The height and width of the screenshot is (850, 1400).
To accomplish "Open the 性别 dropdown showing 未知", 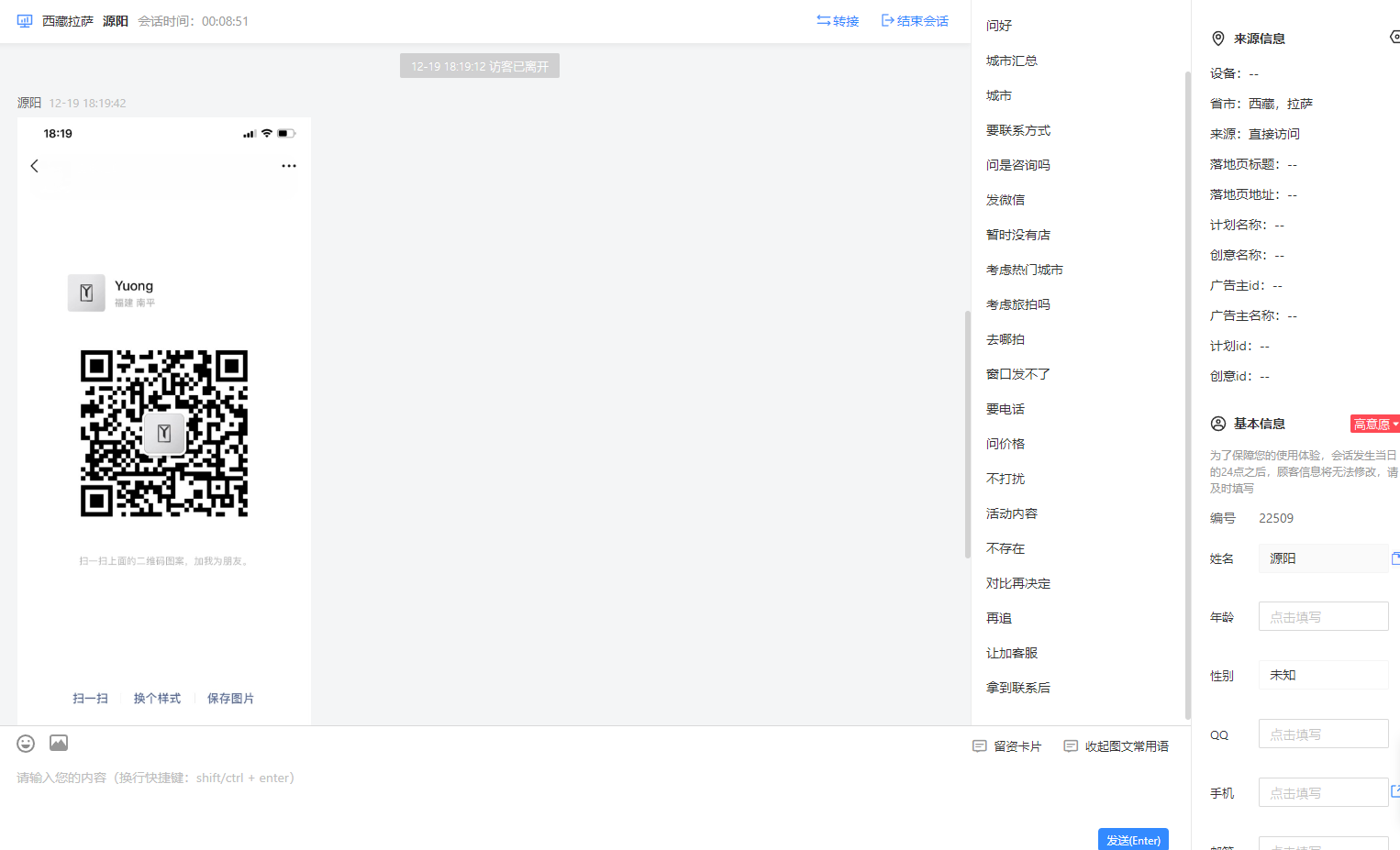I will pyautogui.click(x=1323, y=675).
